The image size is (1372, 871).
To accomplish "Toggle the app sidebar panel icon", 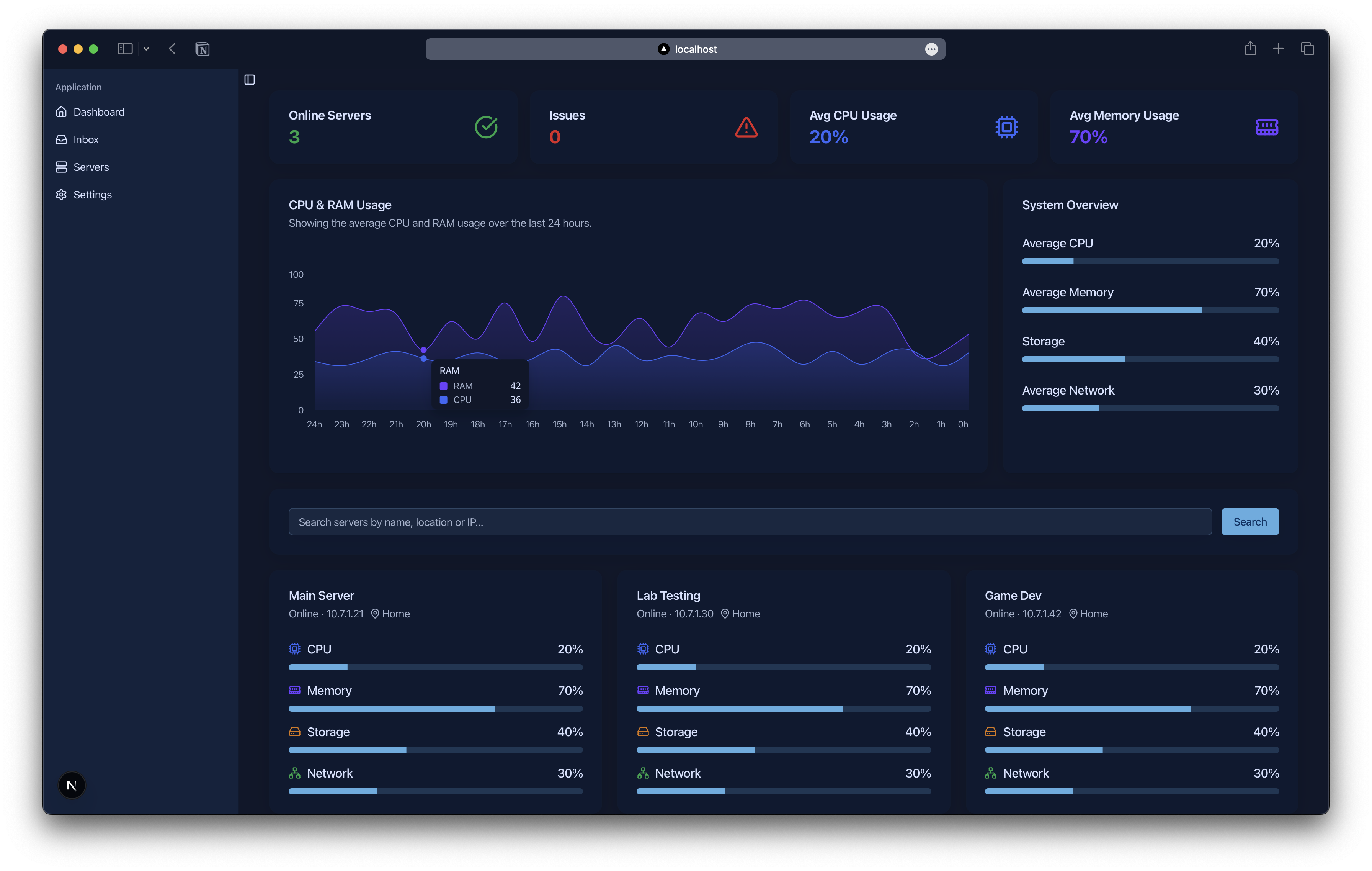I will [250, 80].
